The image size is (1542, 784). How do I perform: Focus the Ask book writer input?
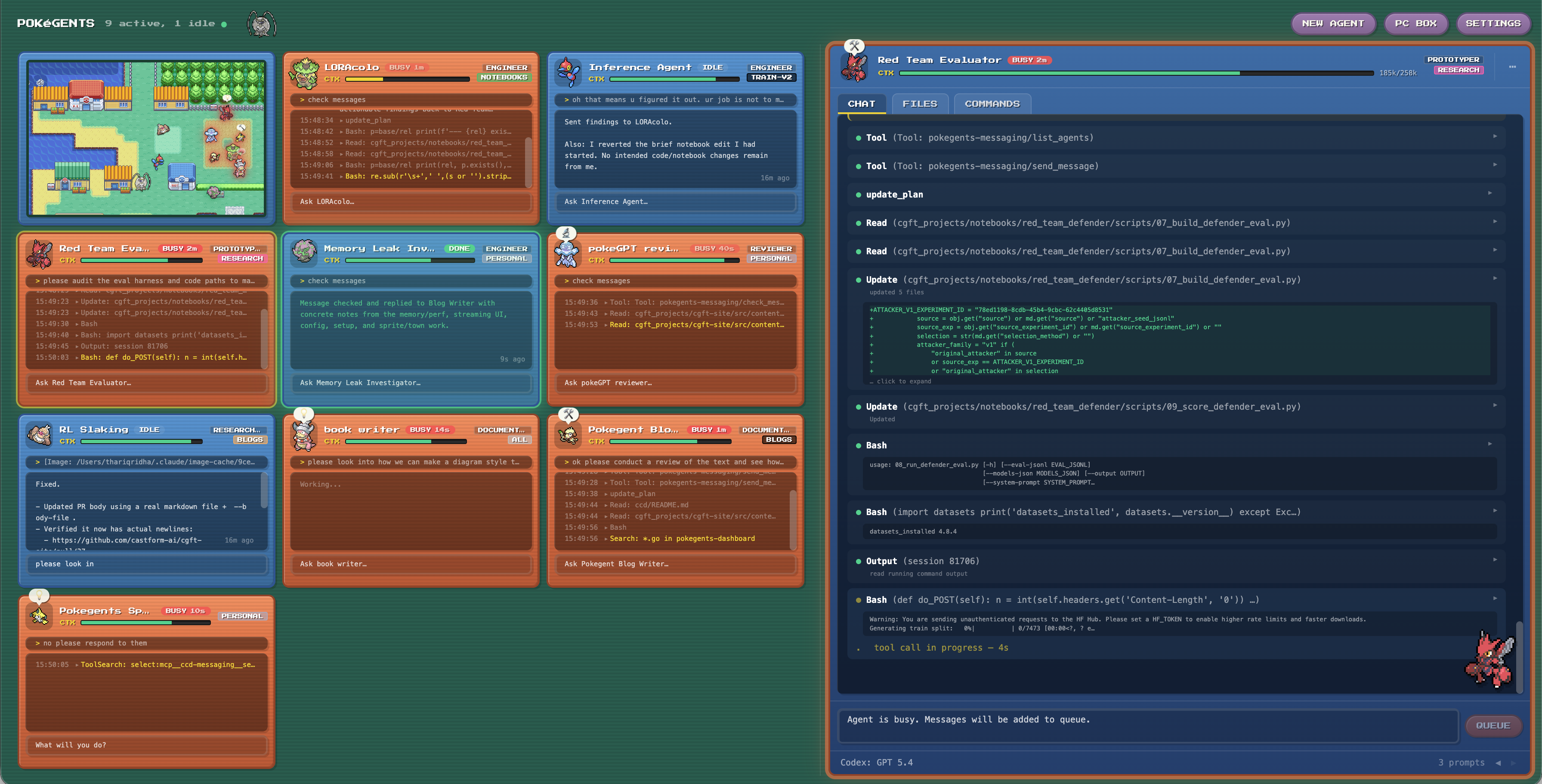tap(411, 564)
